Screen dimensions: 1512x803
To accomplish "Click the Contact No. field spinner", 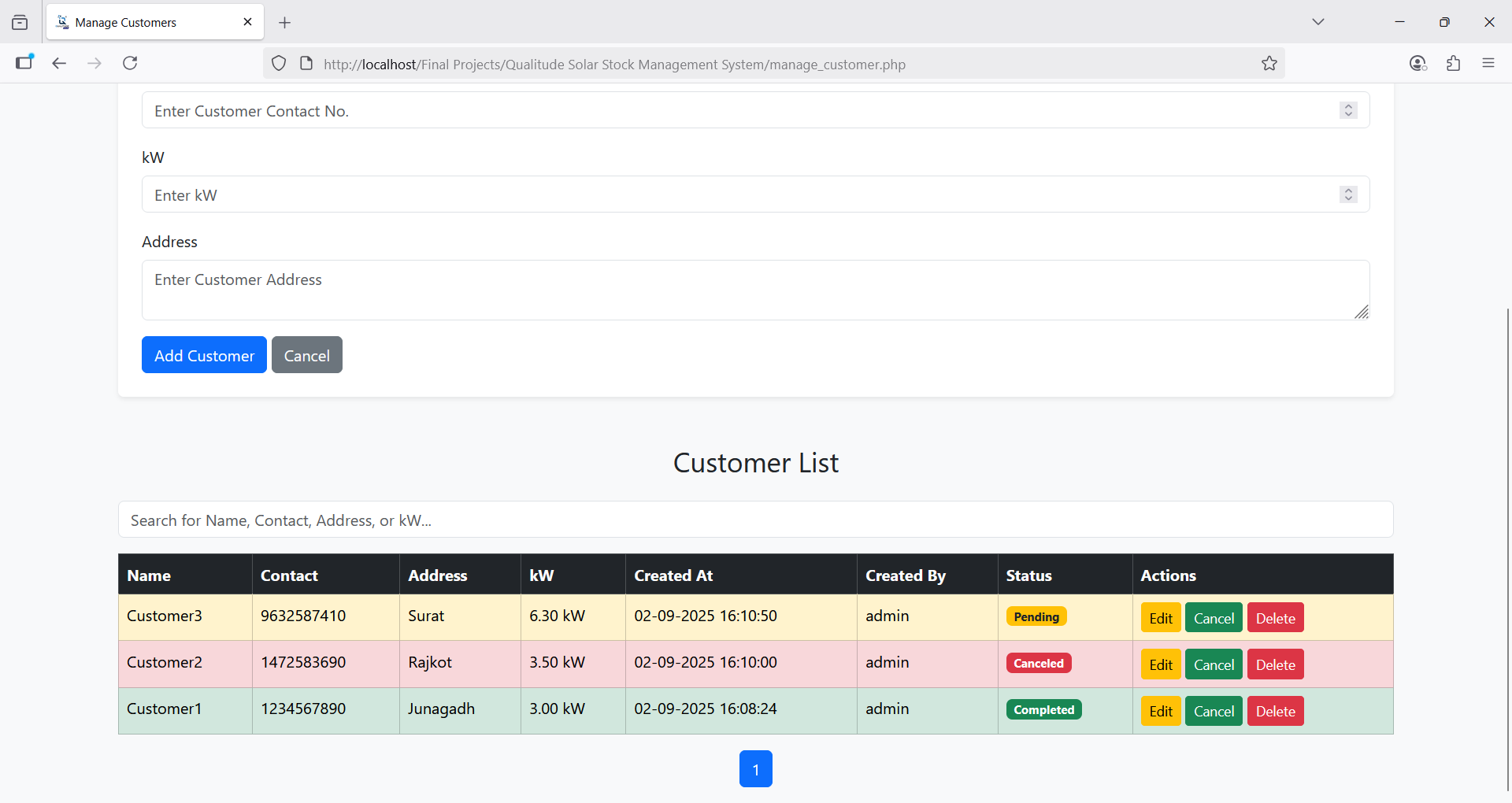I will point(1348,110).
